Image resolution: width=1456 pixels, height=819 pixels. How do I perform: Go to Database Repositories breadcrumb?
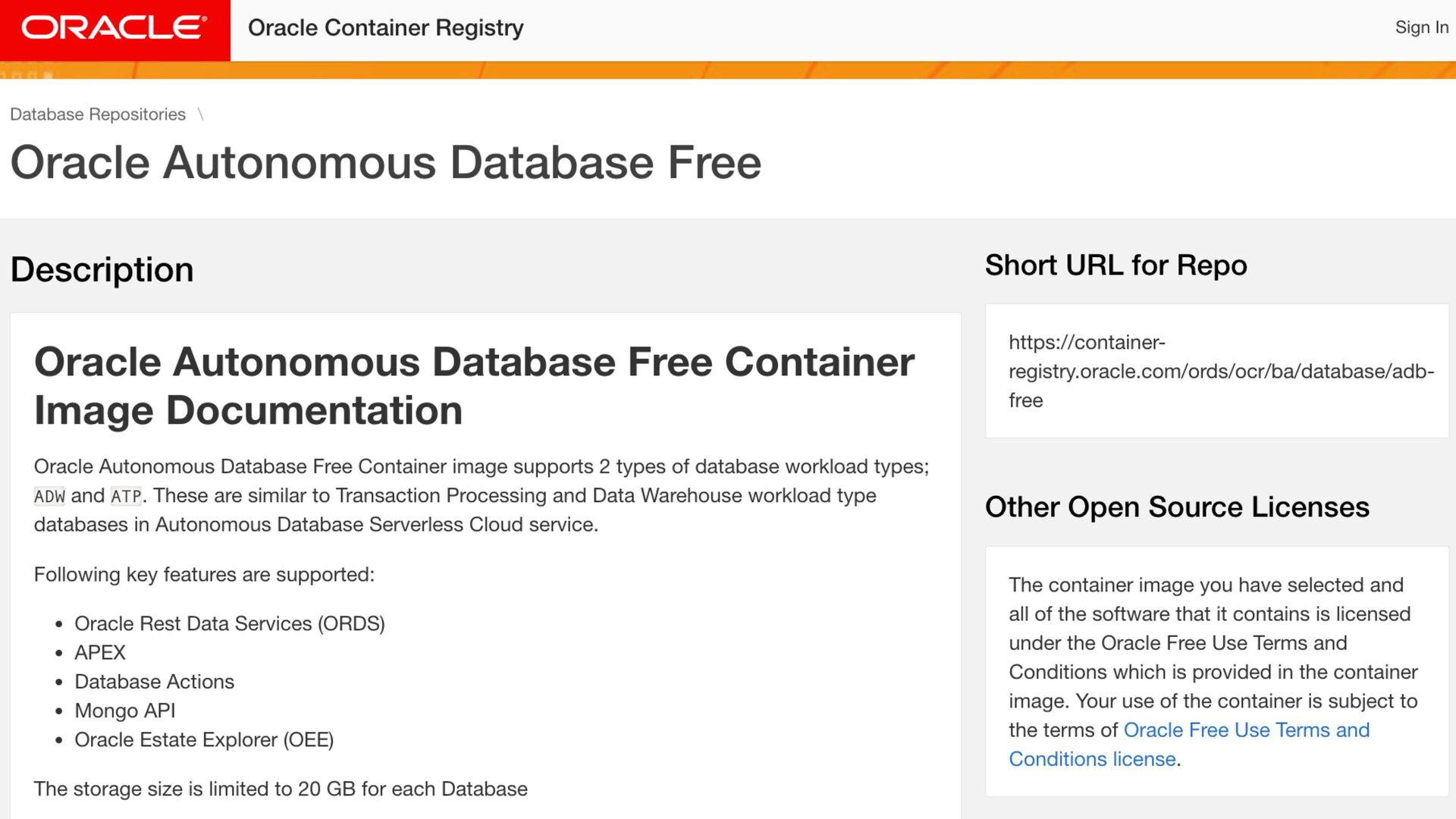(98, 115)
